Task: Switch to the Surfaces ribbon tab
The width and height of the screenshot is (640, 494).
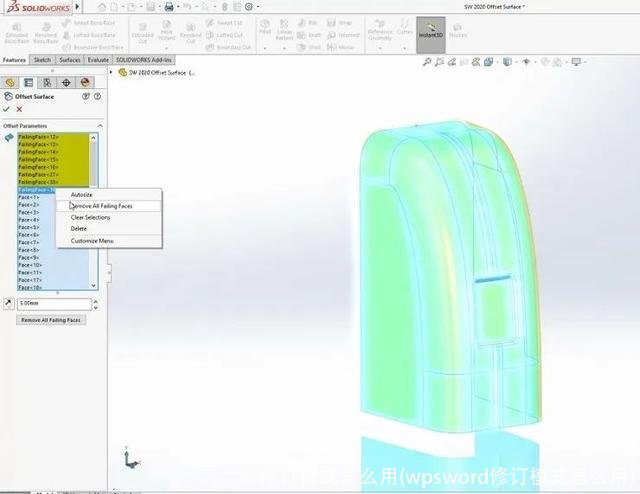Action: tap(70, 60)
